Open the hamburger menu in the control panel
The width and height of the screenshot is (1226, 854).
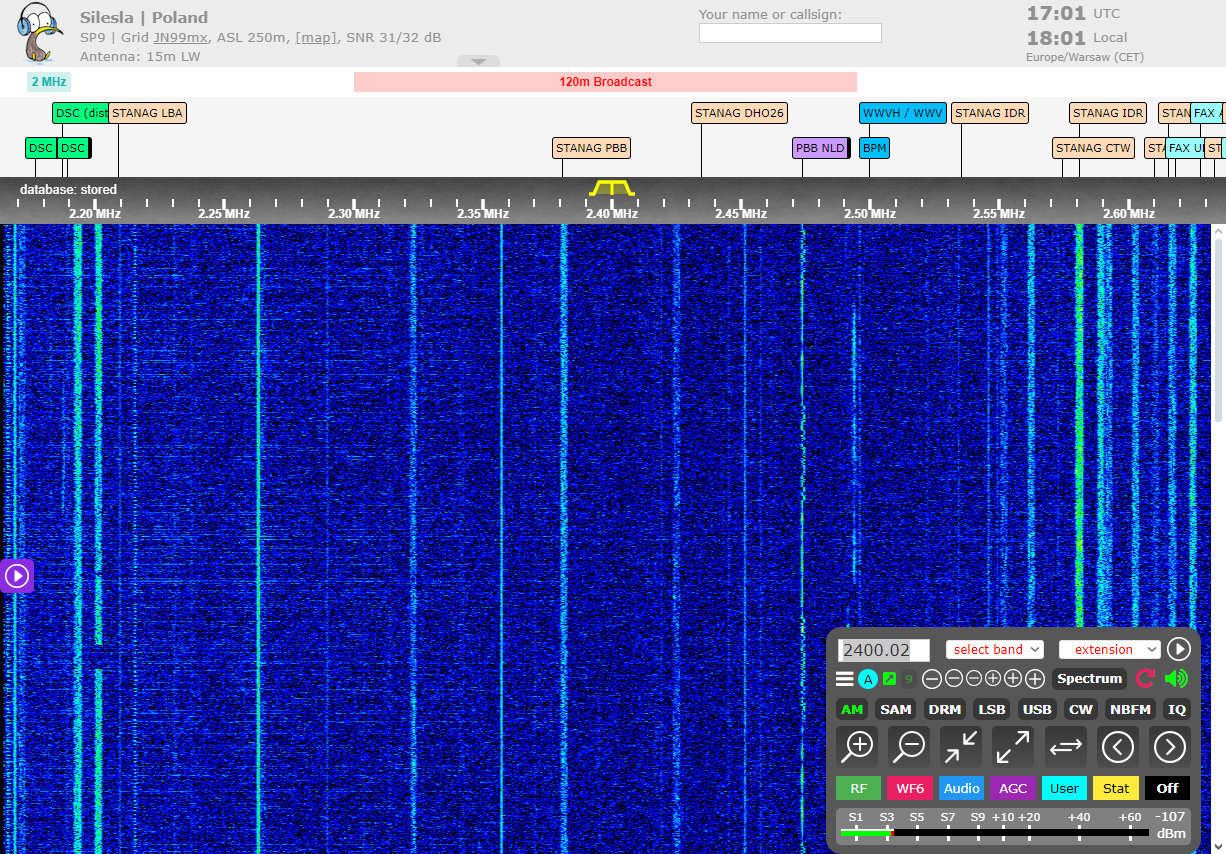pyautogui.click(x=845, y=679)
